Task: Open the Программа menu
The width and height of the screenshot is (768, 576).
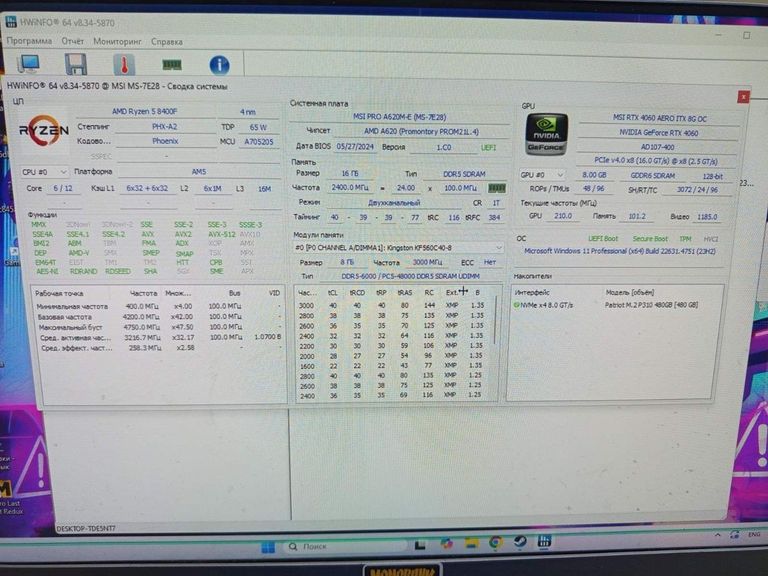Action: click(x=29, y=41)
